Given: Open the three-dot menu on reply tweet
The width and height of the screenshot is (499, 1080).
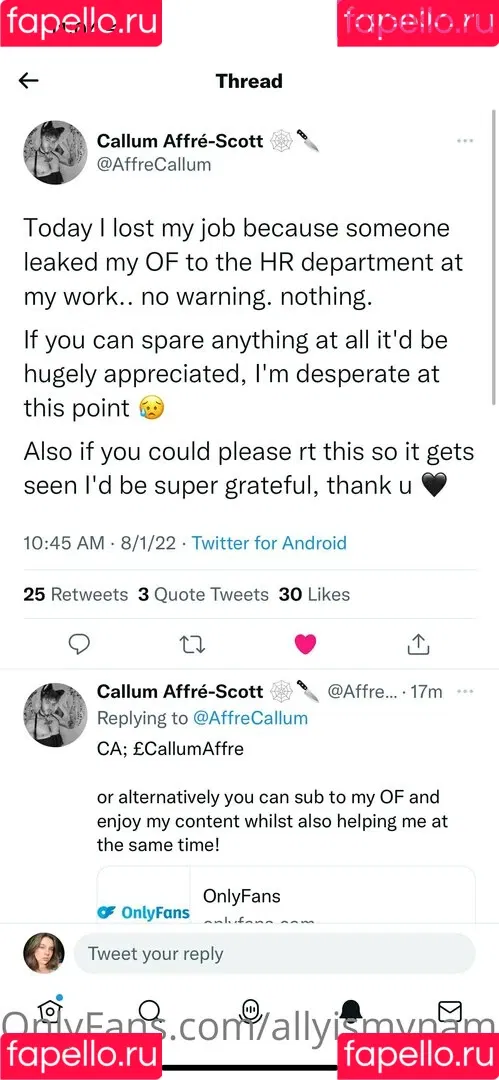Looking at the screenshot, I should coord(465,691).
